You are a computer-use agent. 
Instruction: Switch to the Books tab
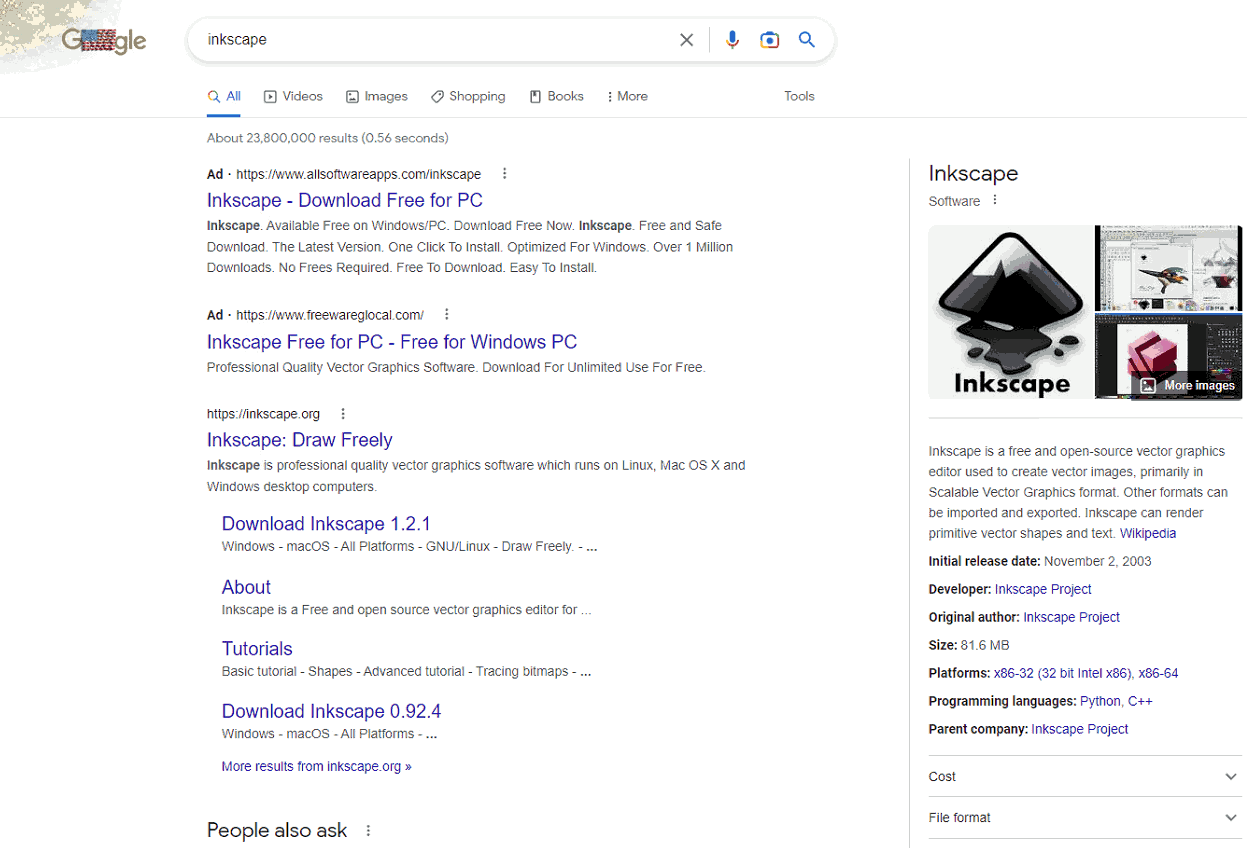point(557,96)
